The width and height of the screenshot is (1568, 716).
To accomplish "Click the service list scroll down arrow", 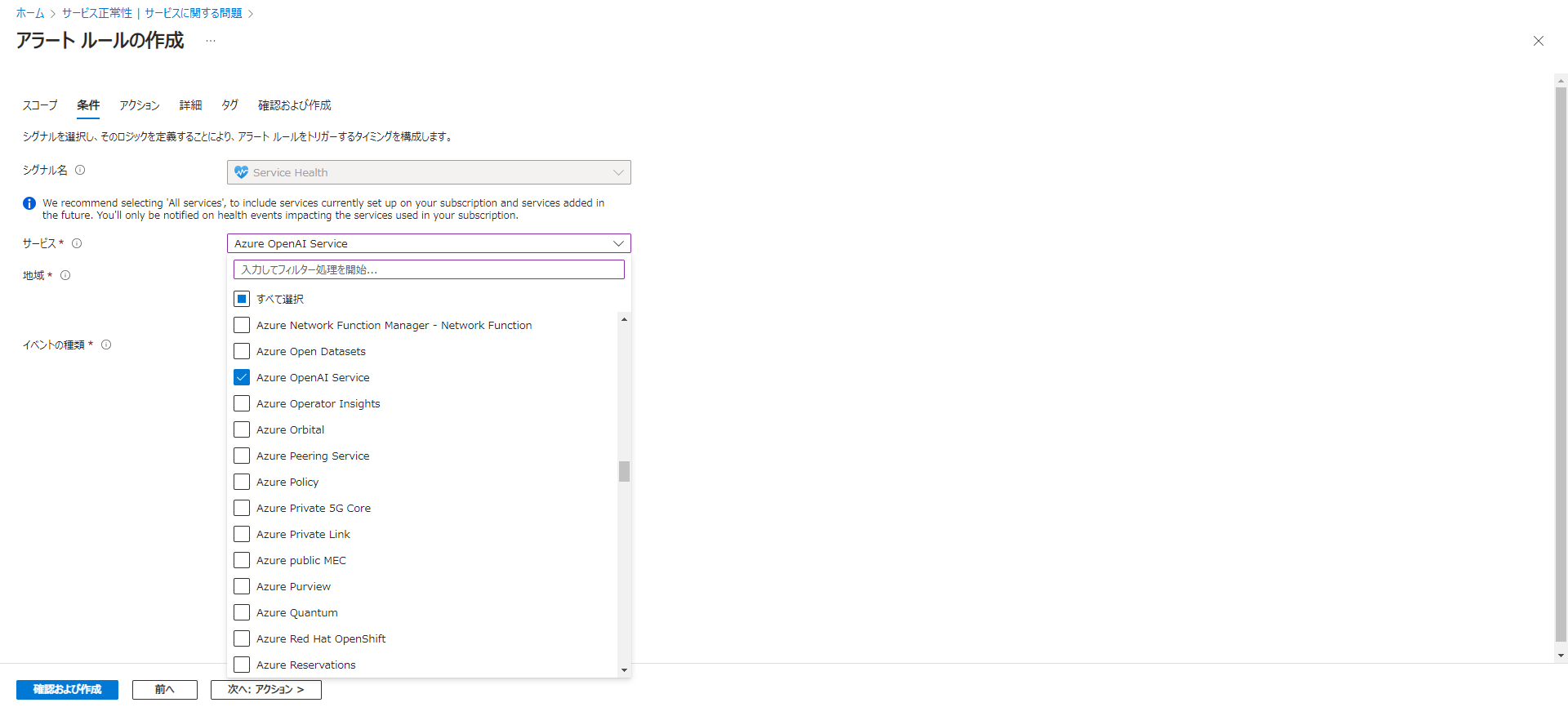I will pos(624,670).
